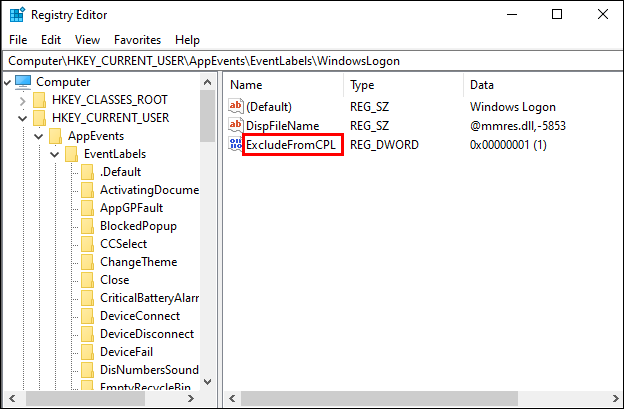Collapse the Computer root node

click(7, 82)
